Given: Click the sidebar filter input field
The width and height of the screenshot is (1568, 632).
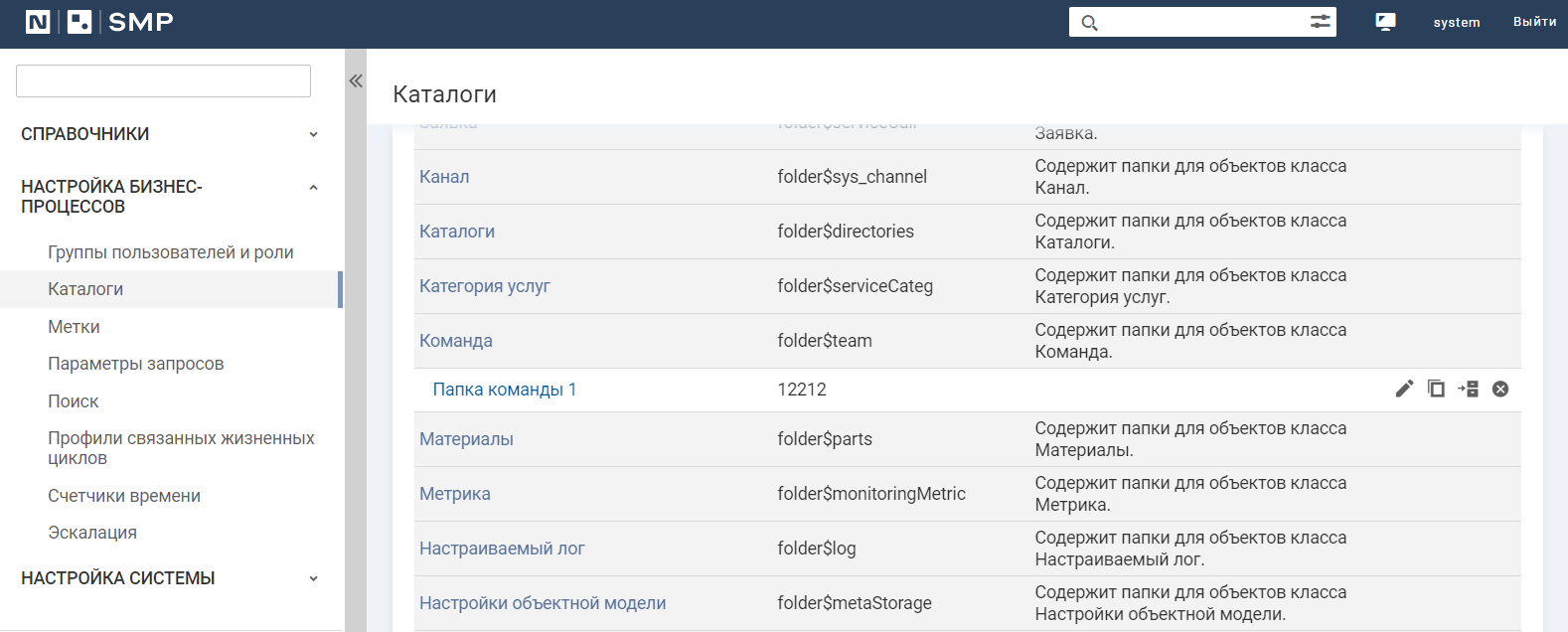Looking at the screenshot, I should (163, 81).
